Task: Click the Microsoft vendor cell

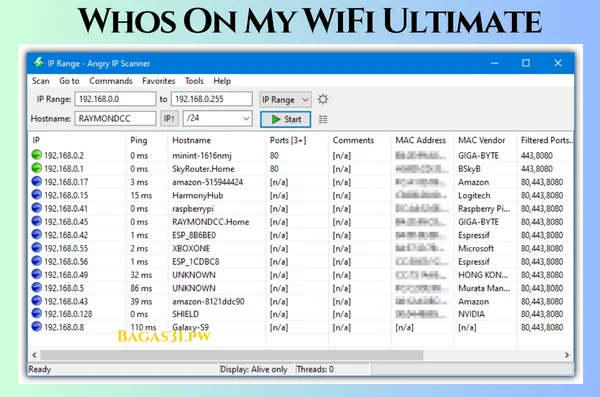Action: (x=476, y=248)
